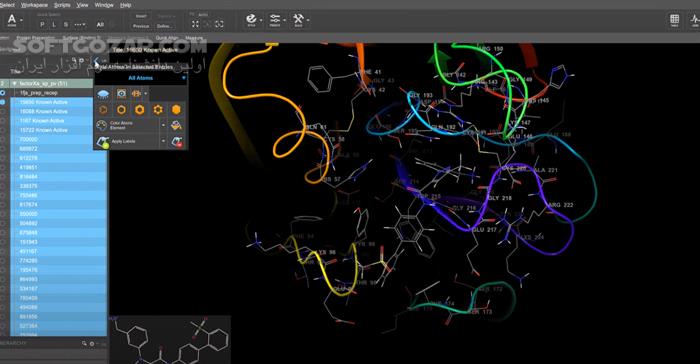Image resolution: width=700 pixels, height=364 pixels.
Task: Open the Presets sliders icon
Action: point(275,19)
